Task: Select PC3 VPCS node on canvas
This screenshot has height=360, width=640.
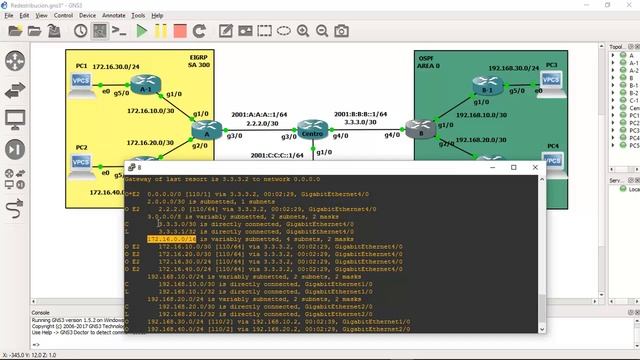Action: click(x=551, y=84)
